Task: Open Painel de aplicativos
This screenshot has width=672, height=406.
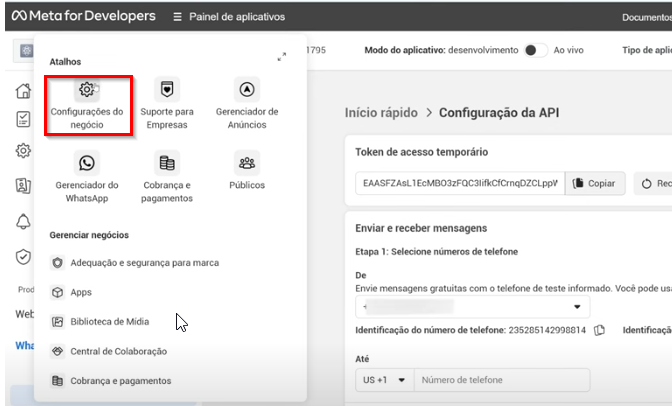Action: 237,17
